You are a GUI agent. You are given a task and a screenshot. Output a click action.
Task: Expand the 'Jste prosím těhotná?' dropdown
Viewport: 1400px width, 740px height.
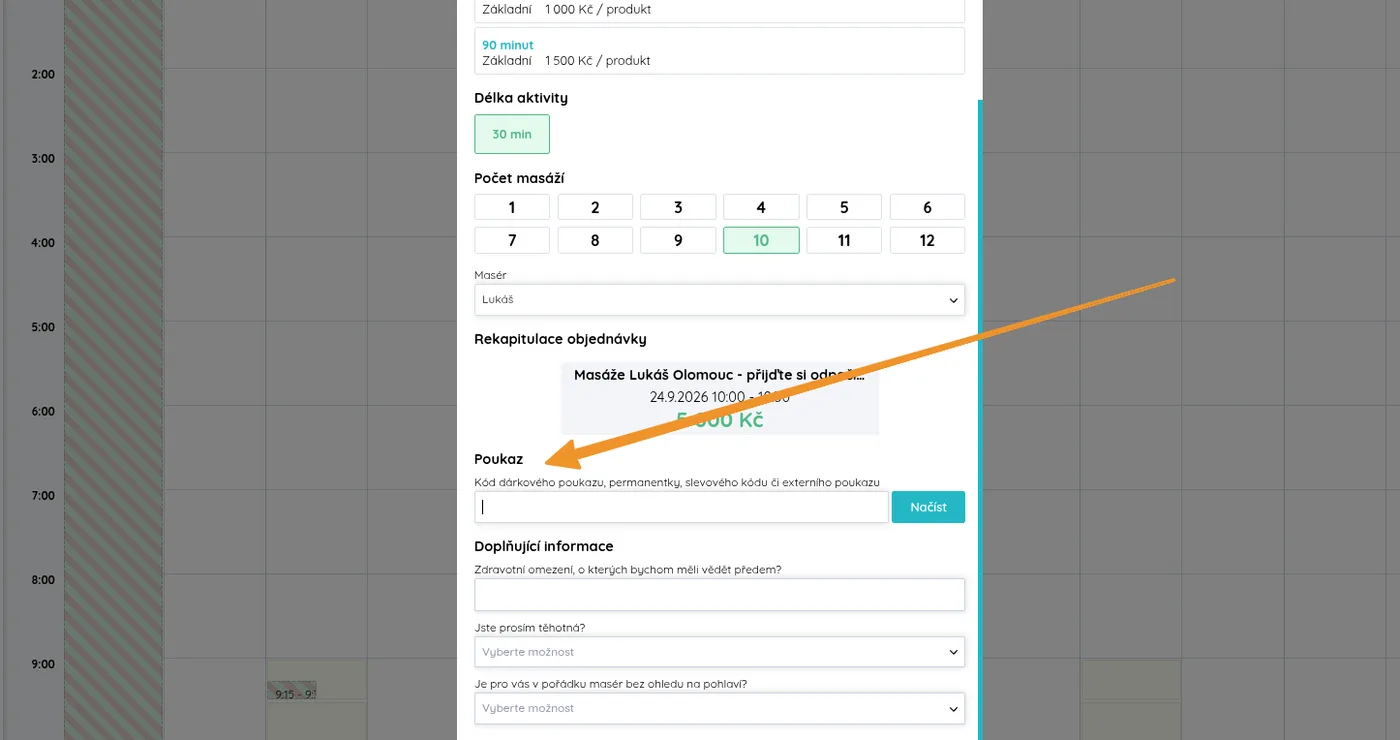pos(719,652)
